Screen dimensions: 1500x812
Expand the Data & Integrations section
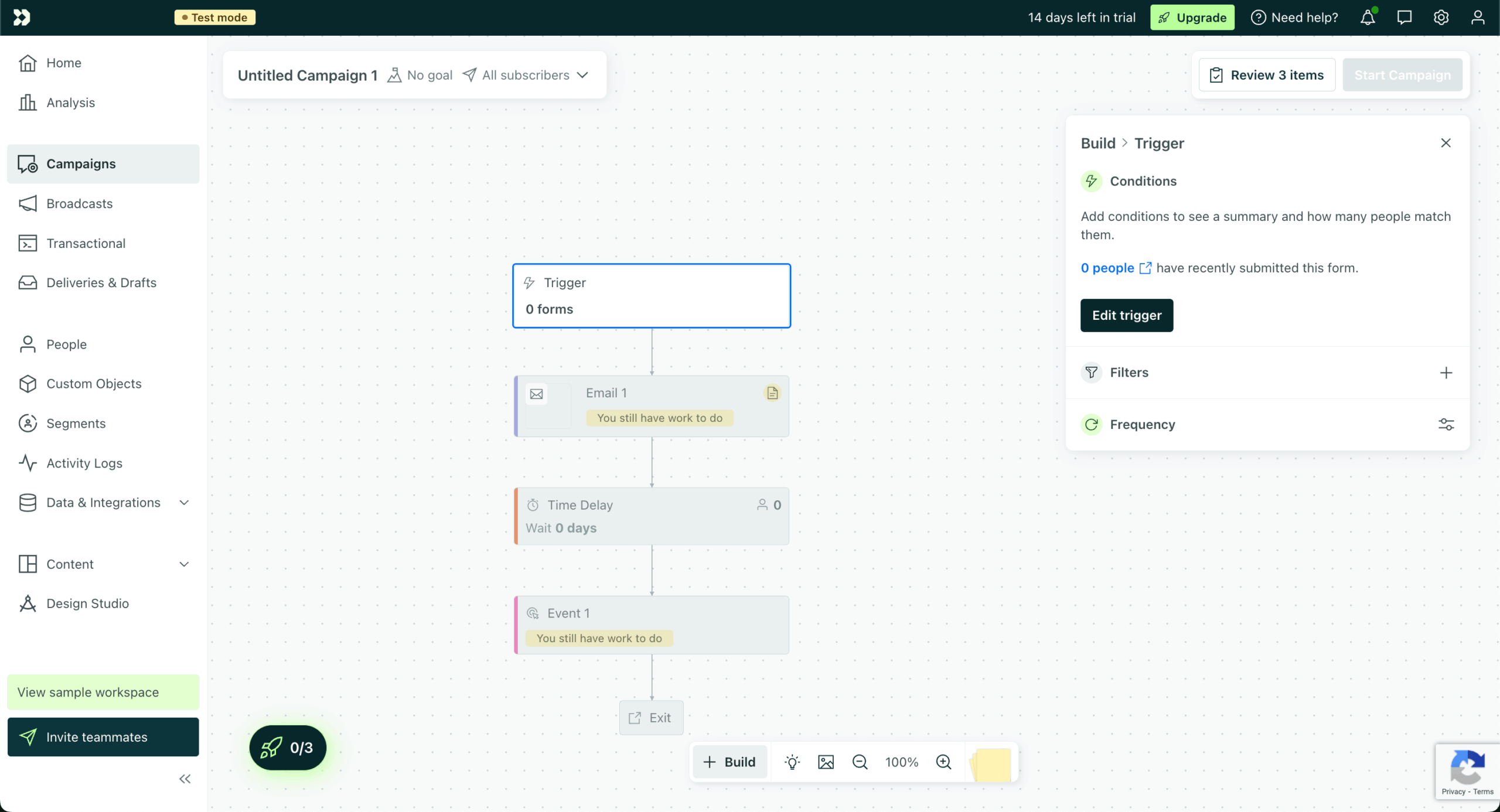[x=103, y=502]
